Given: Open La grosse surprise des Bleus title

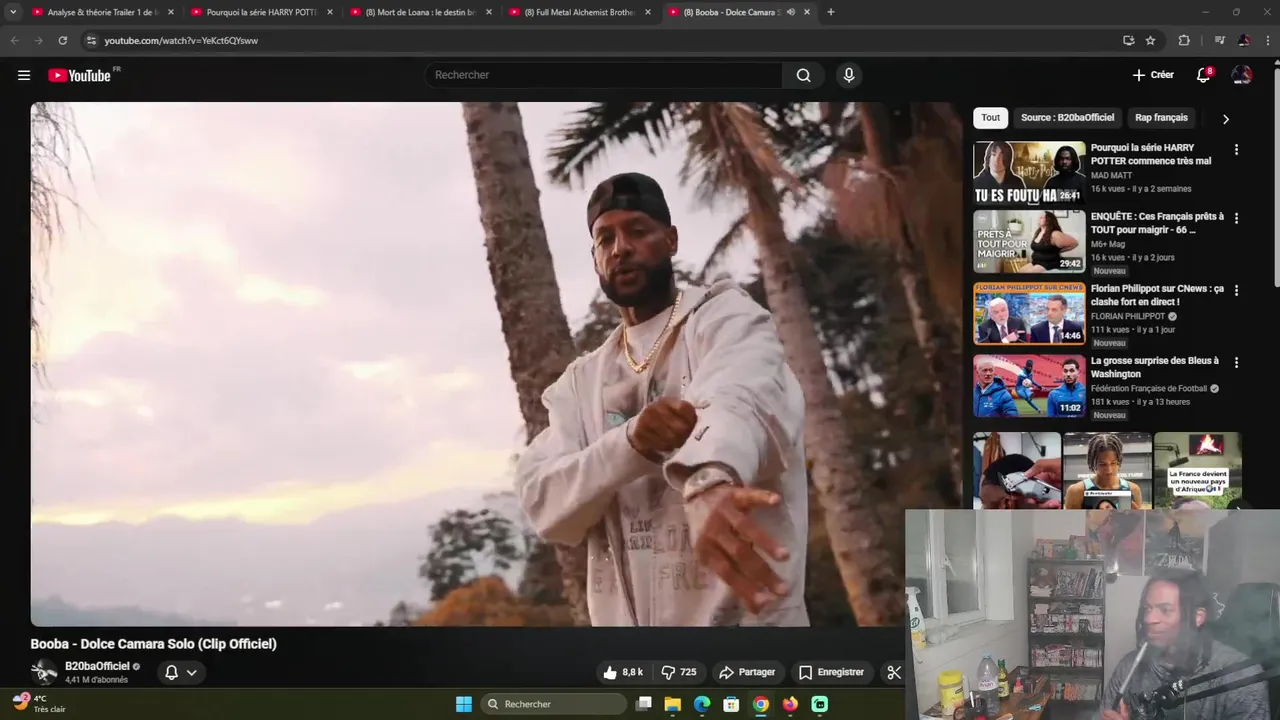Looking at the screenshot, I should pos(1154,367).
